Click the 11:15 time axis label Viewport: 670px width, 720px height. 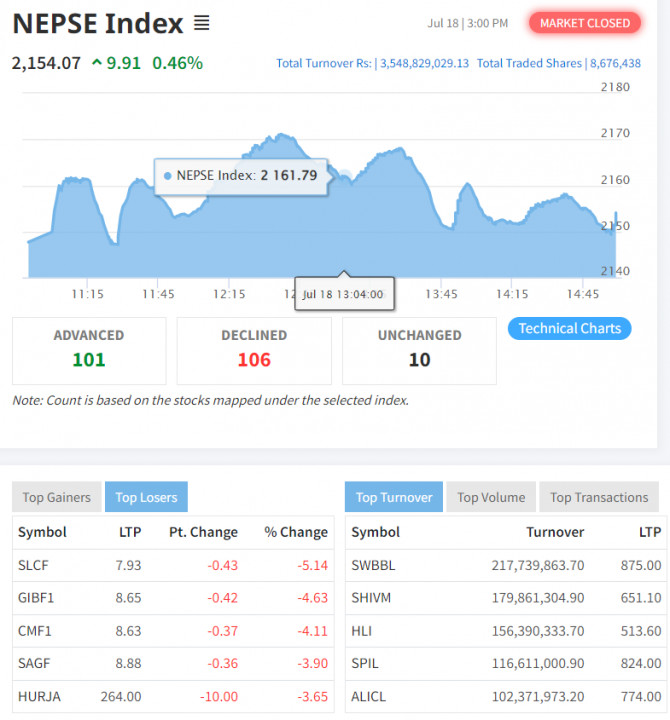[87, 294]
